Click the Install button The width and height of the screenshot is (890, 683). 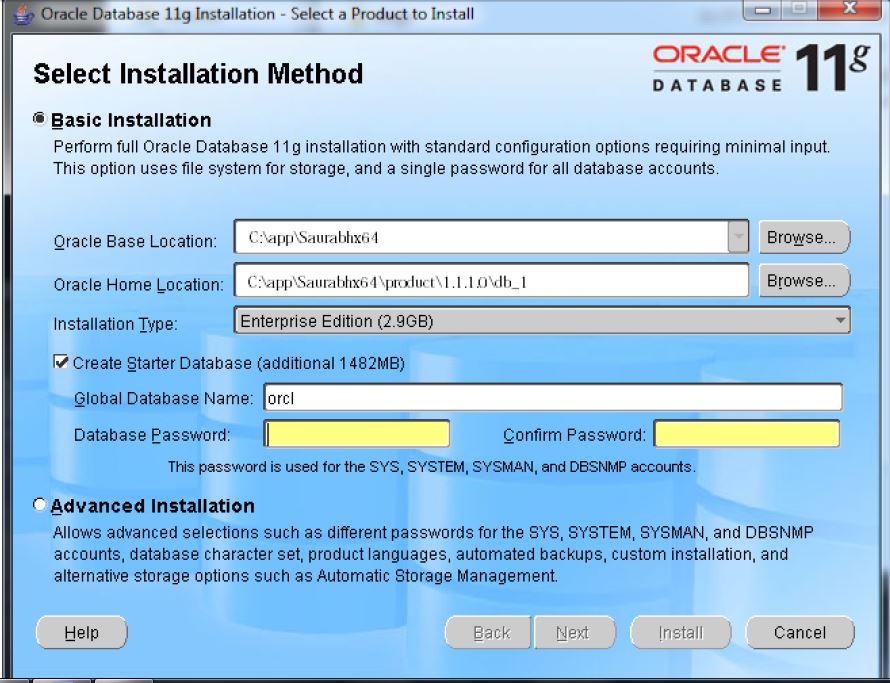point(681,632)
